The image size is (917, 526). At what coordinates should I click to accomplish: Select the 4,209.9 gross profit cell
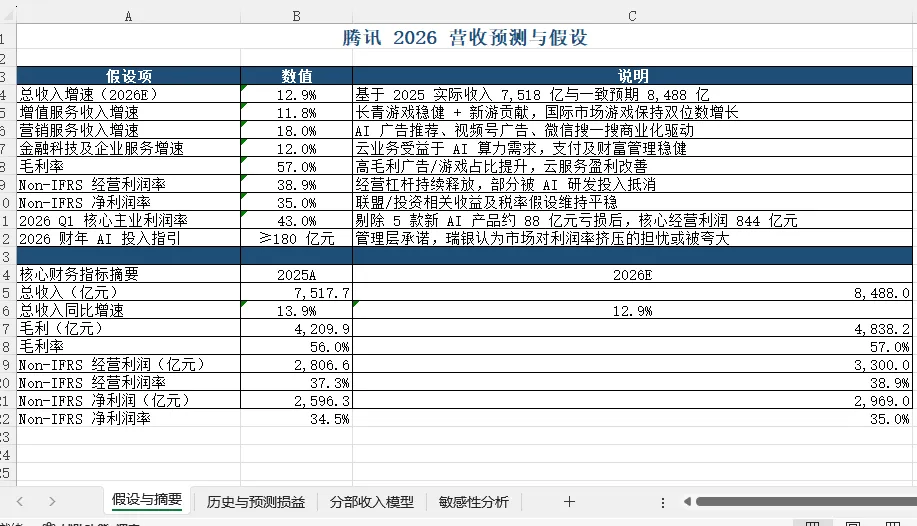pos(297,329)
